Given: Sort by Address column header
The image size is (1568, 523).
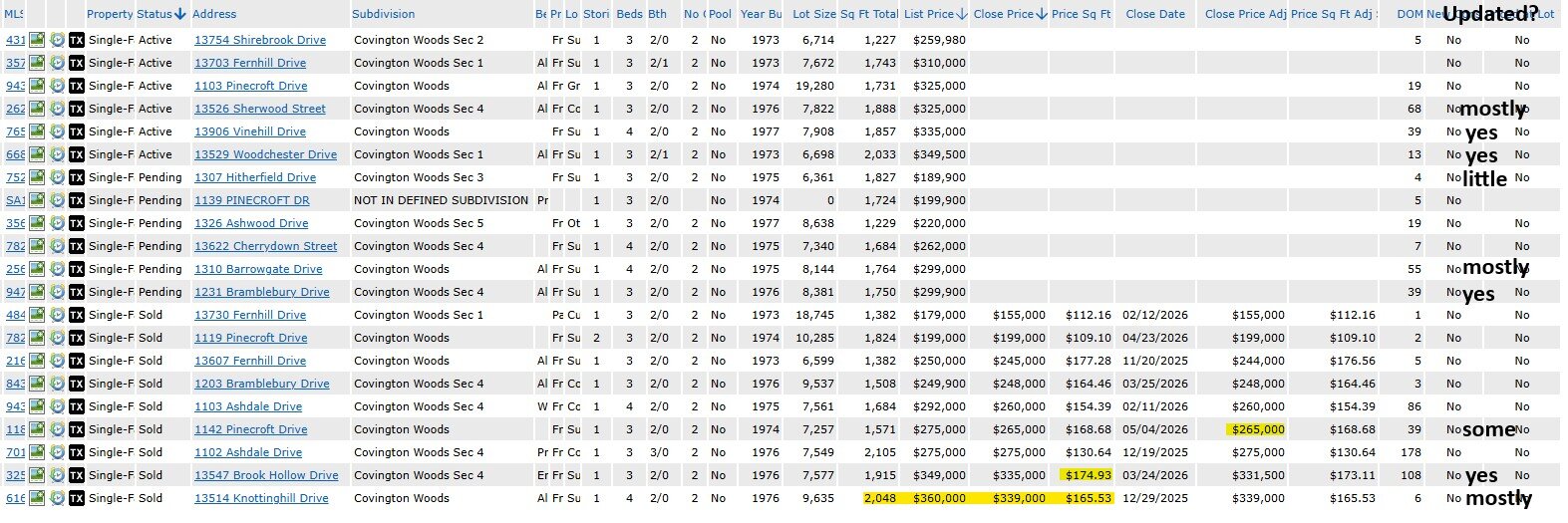Looking at the screenshot, I should pos(214,14).
